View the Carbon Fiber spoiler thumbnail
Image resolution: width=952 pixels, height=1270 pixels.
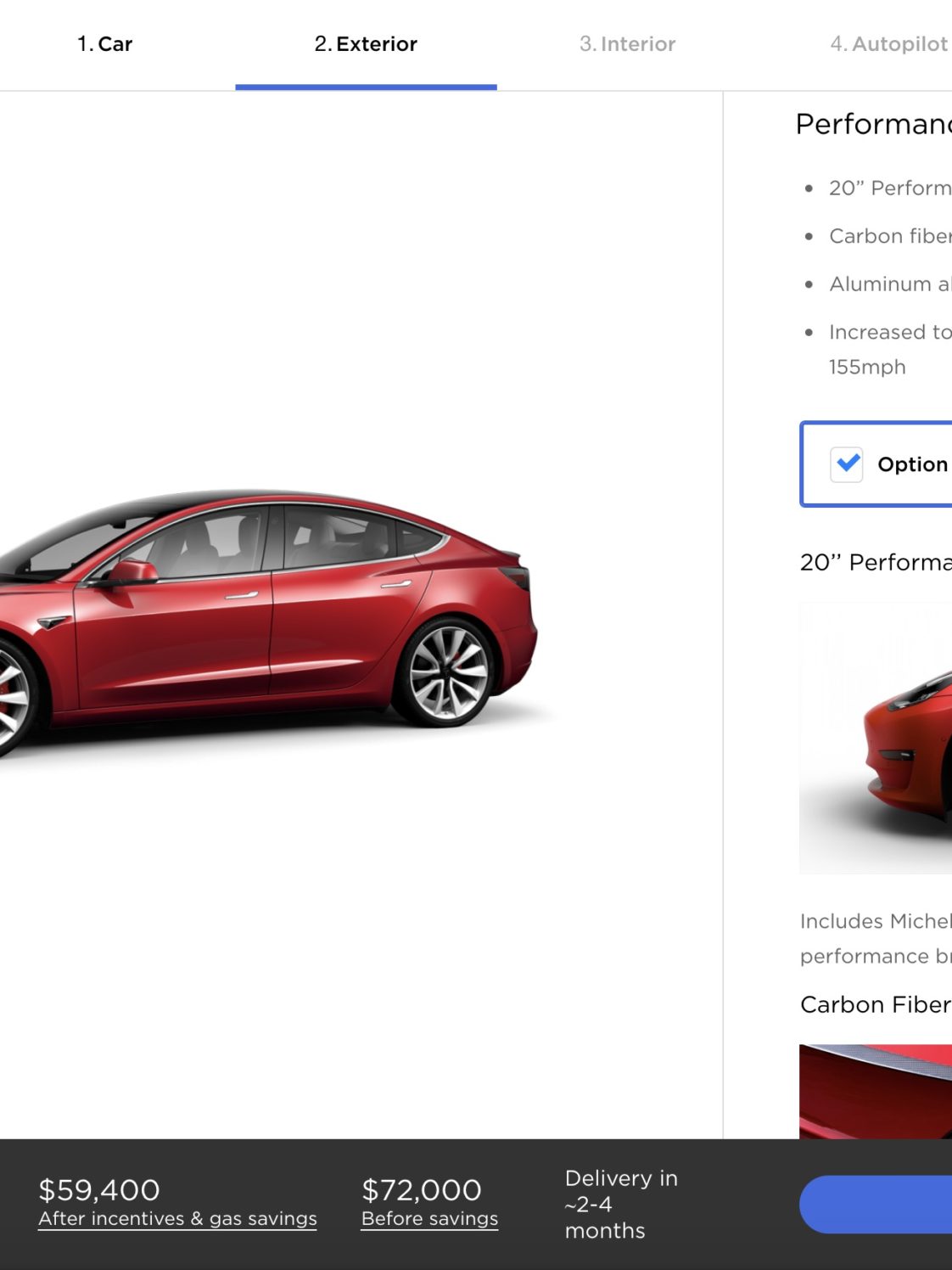tap(876, 1092)
